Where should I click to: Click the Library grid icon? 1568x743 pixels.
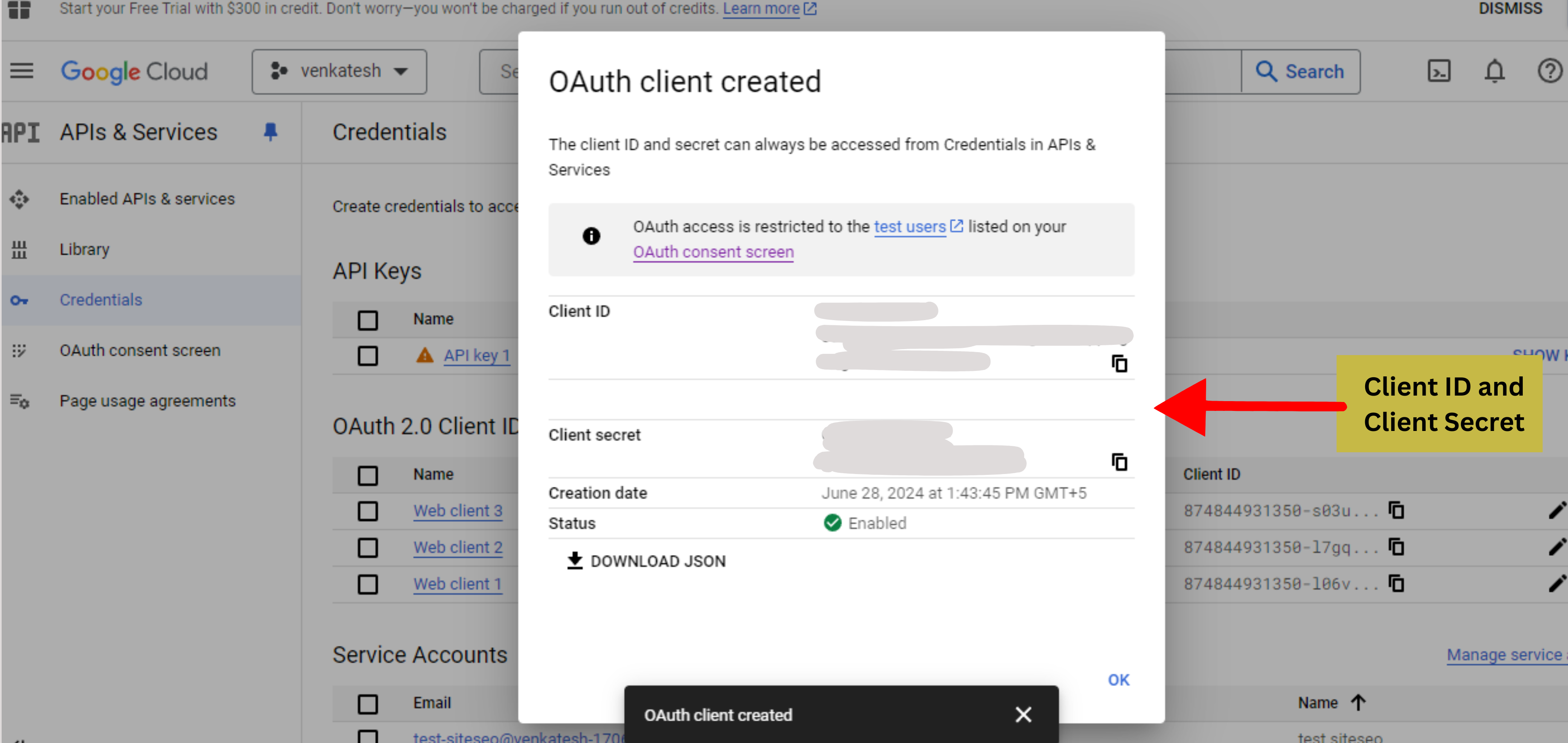(x=20, y=249)
